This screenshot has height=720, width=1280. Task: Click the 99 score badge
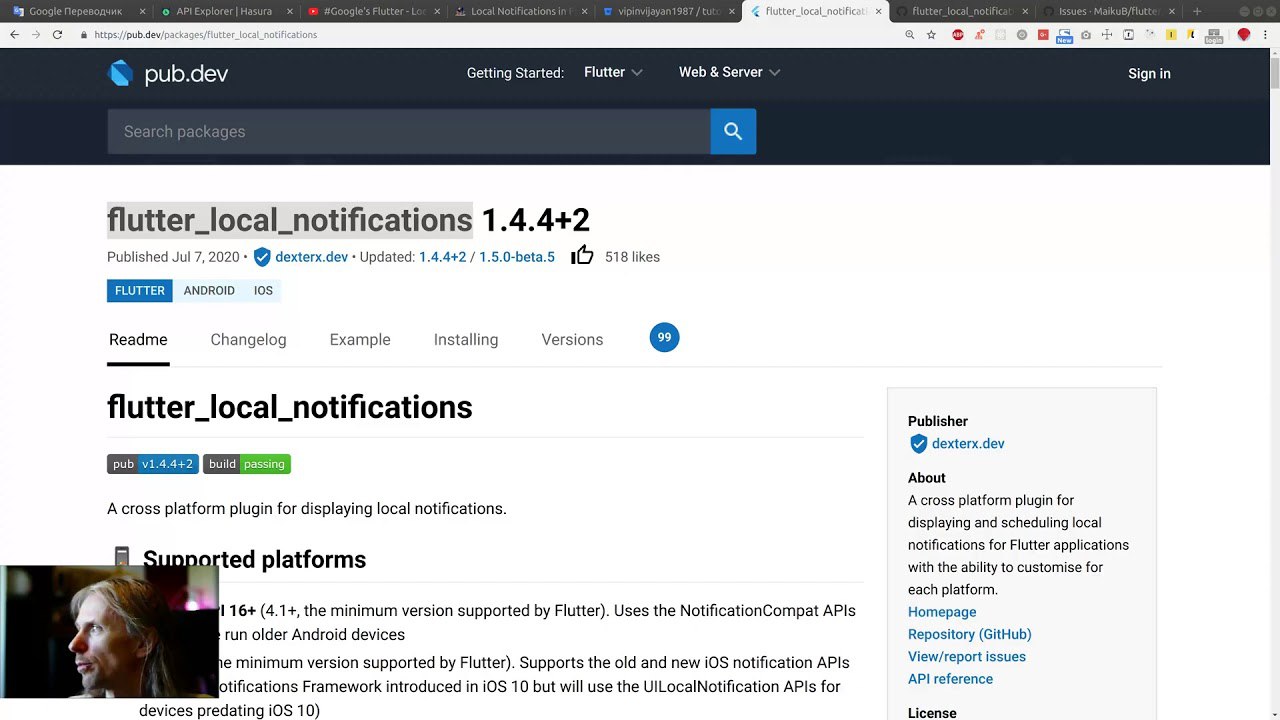(664, 337)
